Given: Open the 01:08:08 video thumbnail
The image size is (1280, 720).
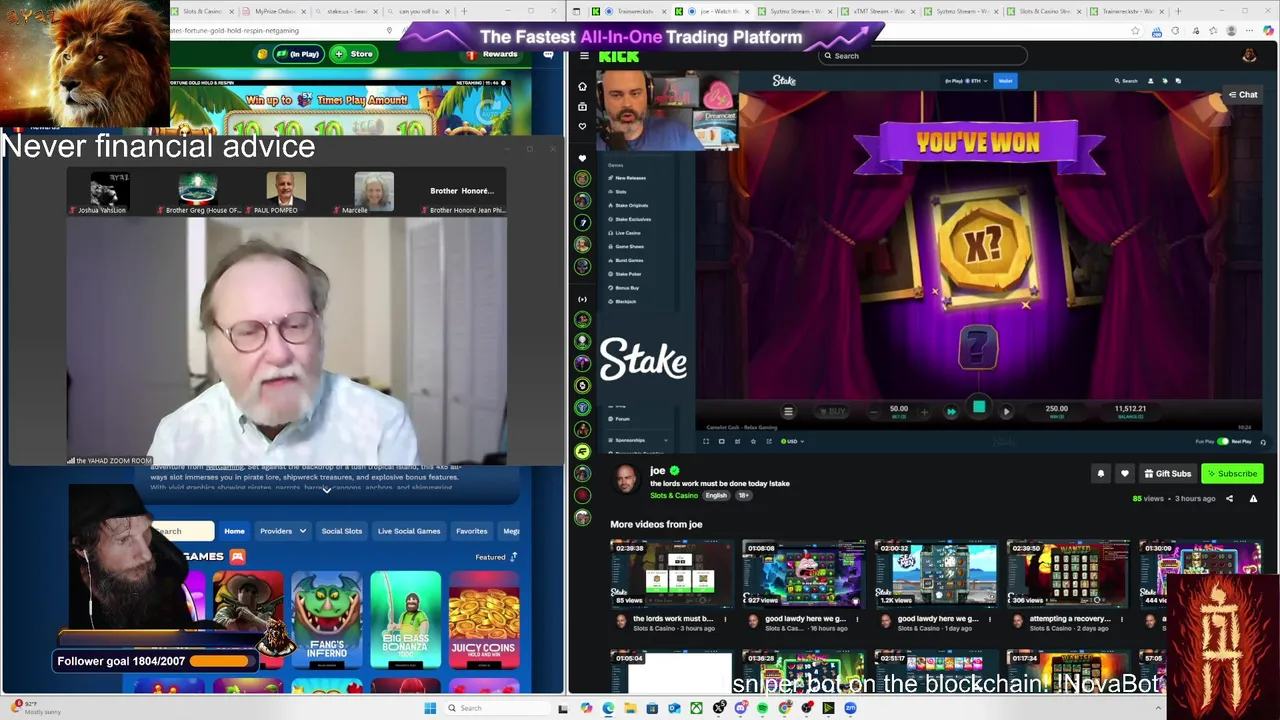Looking at the screenshot, I should click(x=803, y=574).
